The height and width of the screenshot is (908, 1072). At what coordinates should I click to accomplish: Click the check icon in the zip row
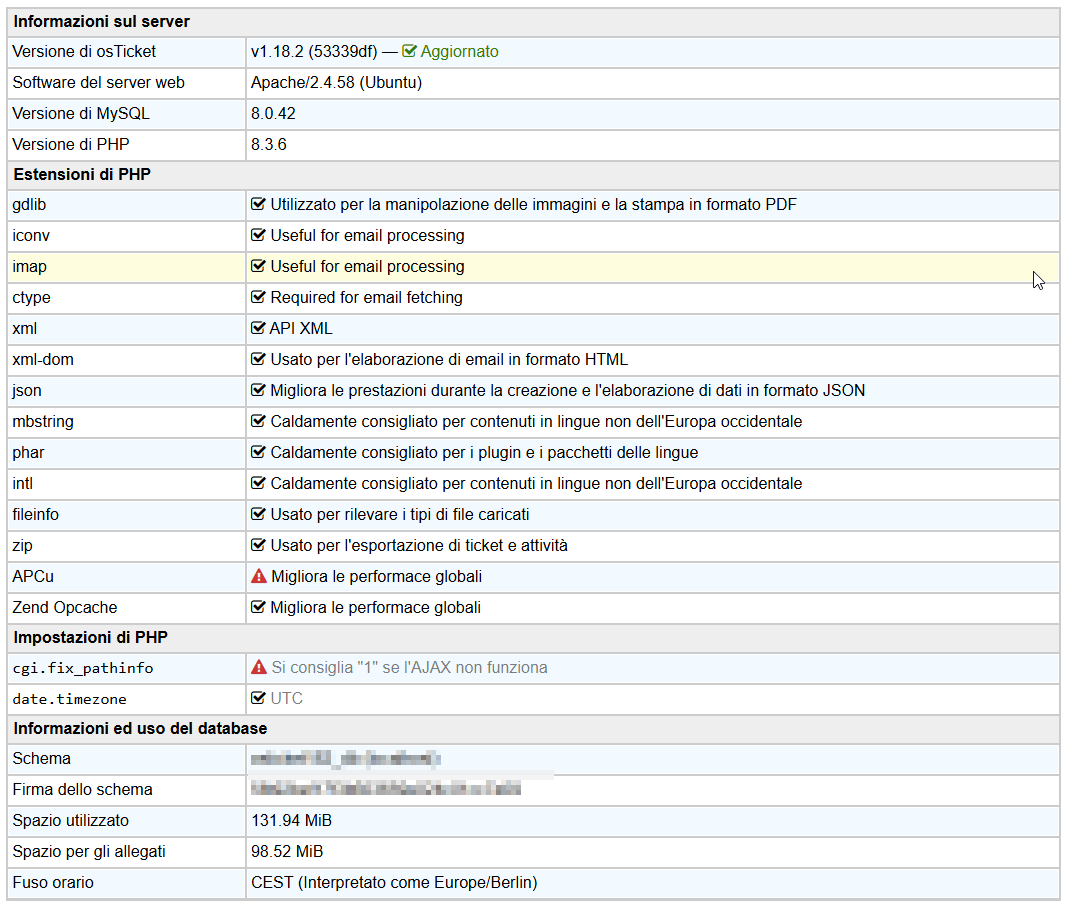(x=258, y=545)
